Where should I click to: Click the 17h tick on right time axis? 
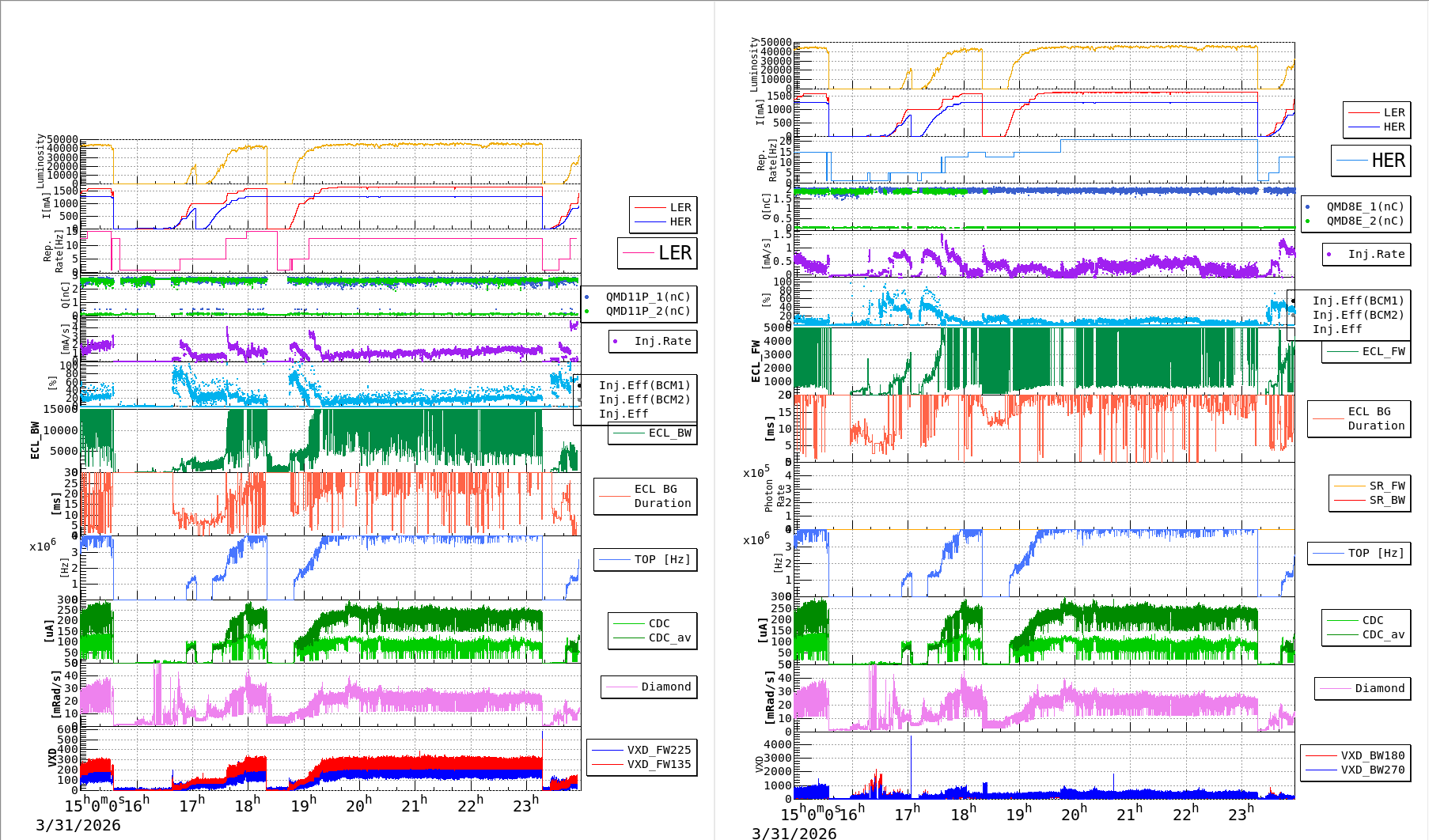(x=907, y=813)
